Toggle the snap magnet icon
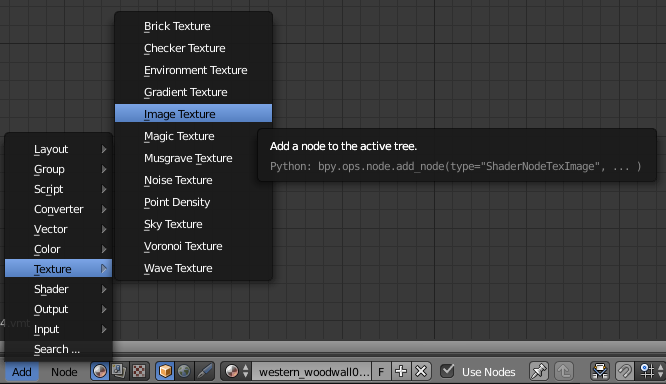 coord(624,372)
